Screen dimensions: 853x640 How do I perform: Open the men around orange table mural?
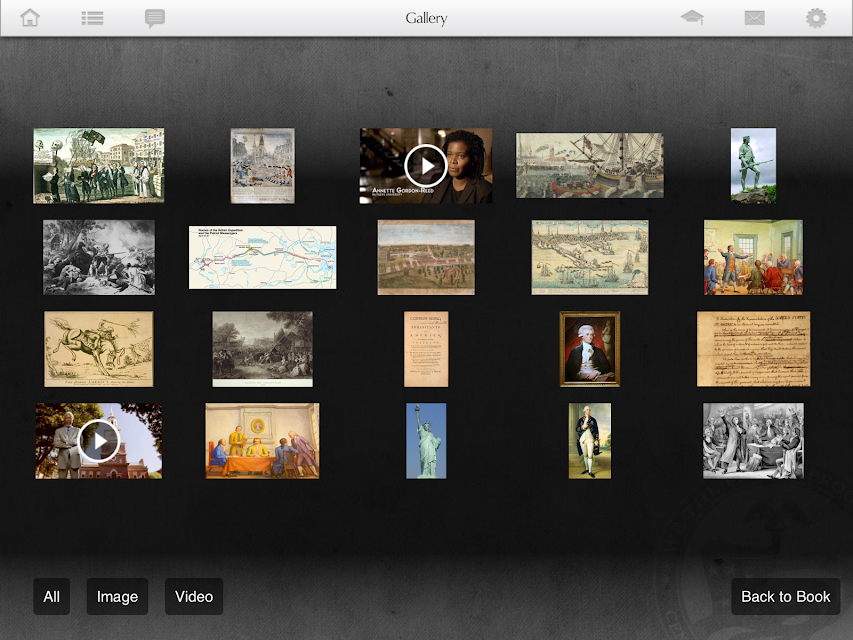click(262, 441)
